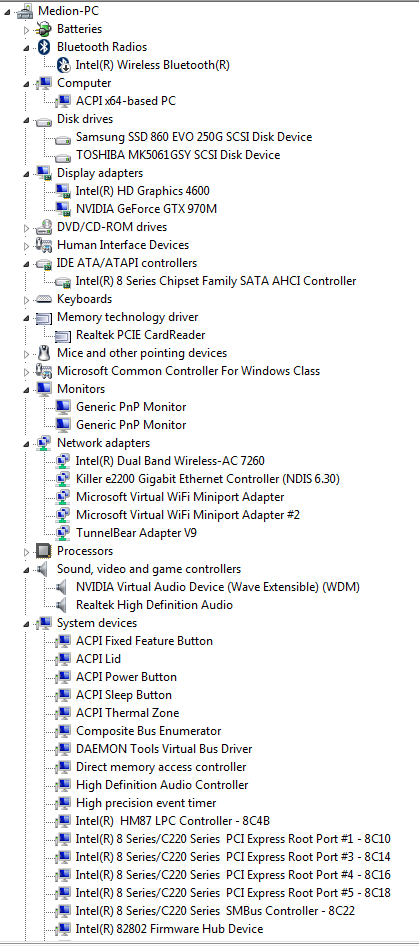Collapse the System devices category
419x946 pixels.
[x=26, y=623]
